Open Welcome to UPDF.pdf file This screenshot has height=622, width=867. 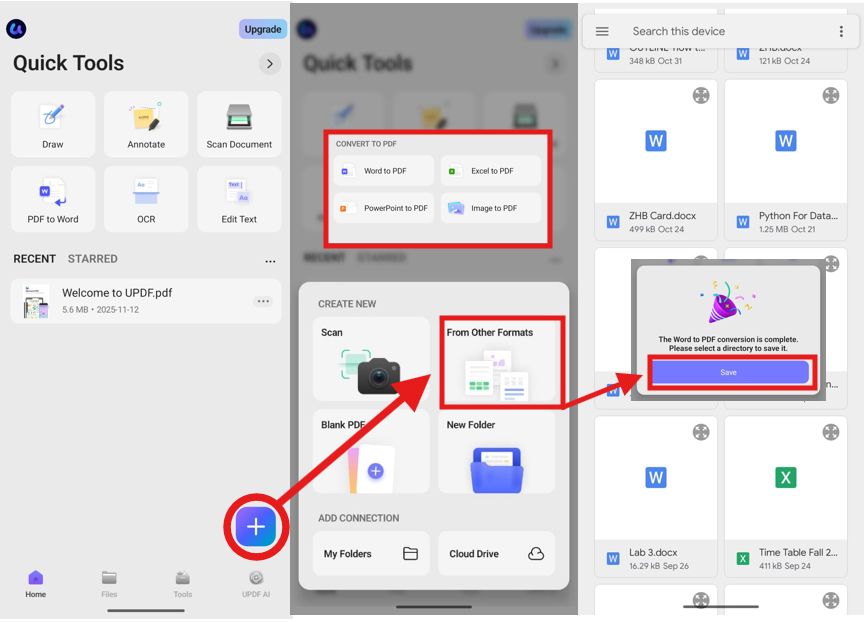(x=146, y=301)
